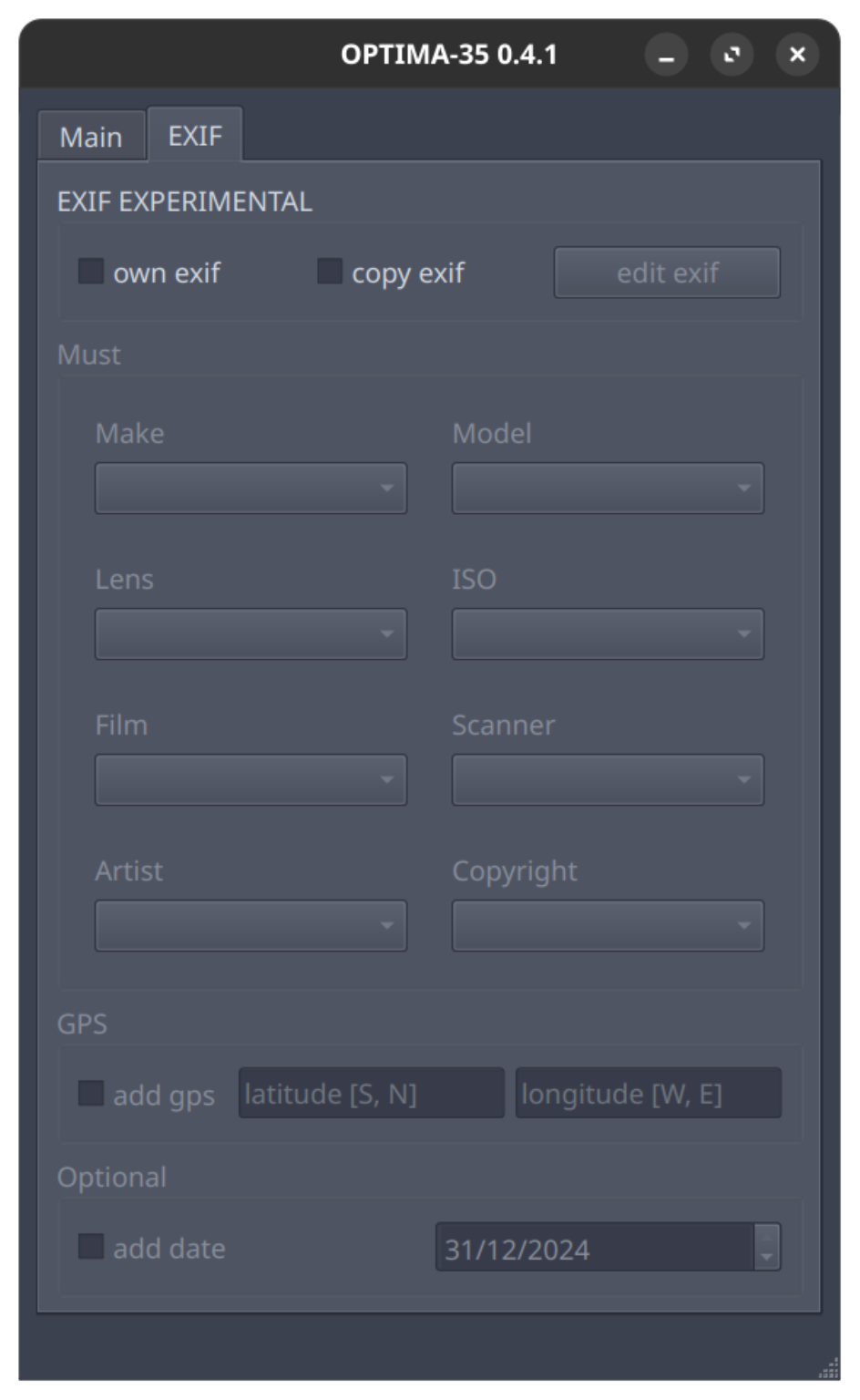Check the add gps option
860x1400 pixels.
(x=90, y=1094)
